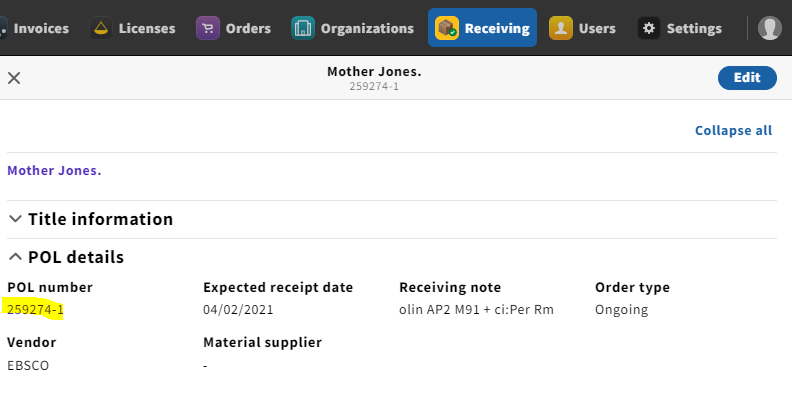The height and width of the screenshot is (394, 792).
Task: Click the Settings gear icon
Action: (x=649, y=28)
